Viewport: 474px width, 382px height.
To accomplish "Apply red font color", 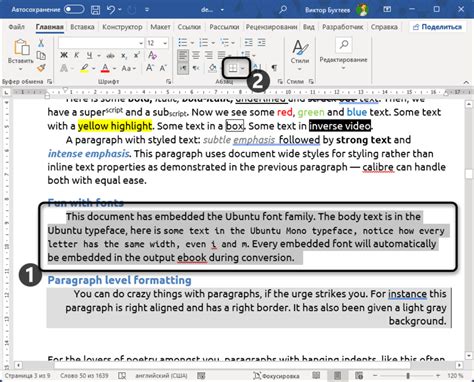I will click(x=105, y=68).
